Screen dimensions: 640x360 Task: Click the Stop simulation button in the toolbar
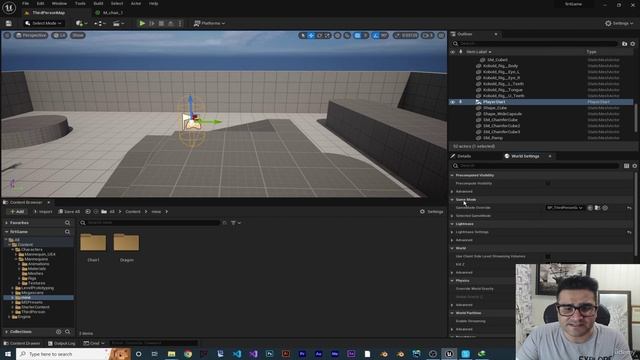pyautogui.click(x=161, y=23)
